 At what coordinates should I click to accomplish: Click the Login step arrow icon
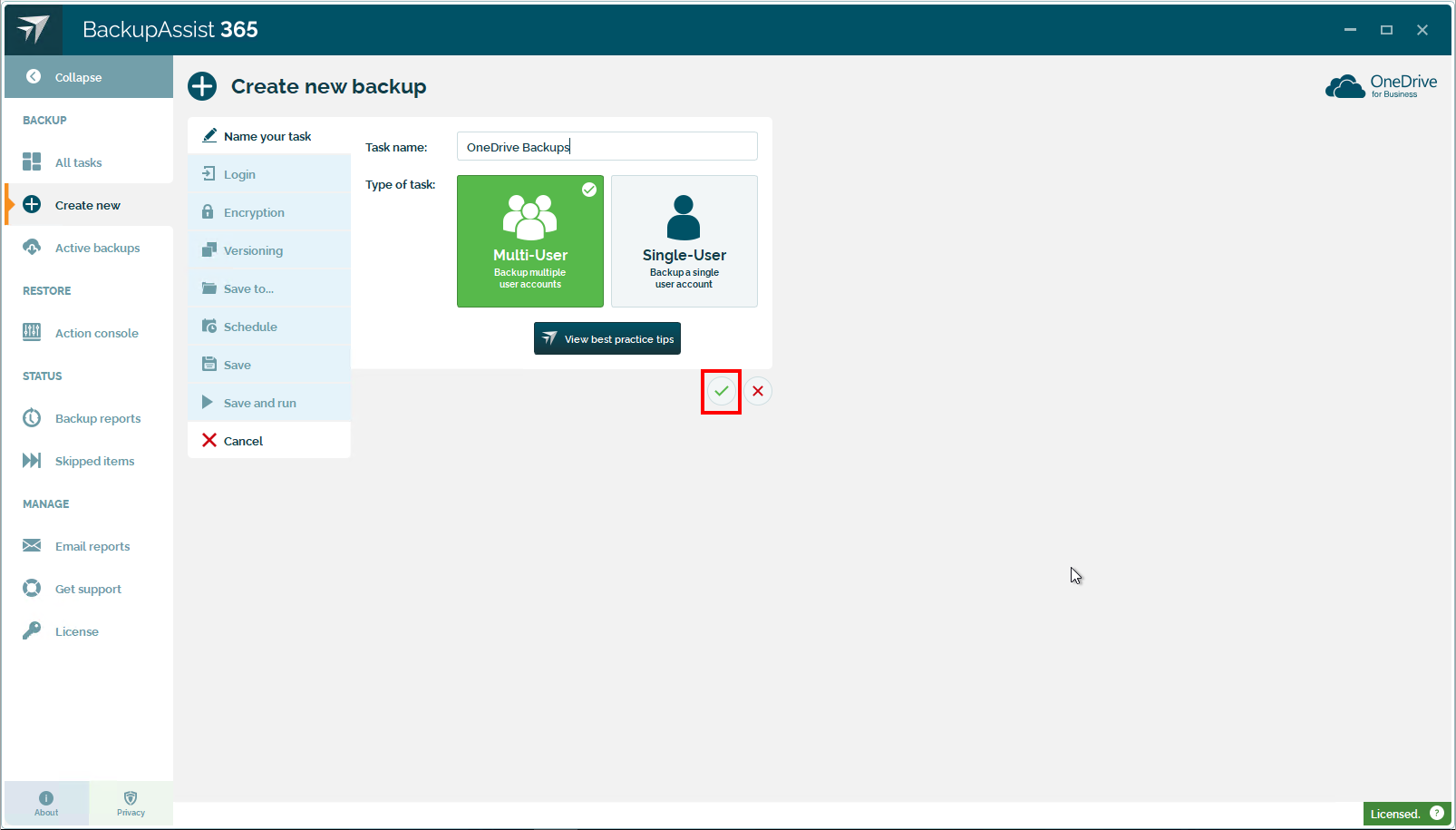pyautogui.click(x=209, y=173)
